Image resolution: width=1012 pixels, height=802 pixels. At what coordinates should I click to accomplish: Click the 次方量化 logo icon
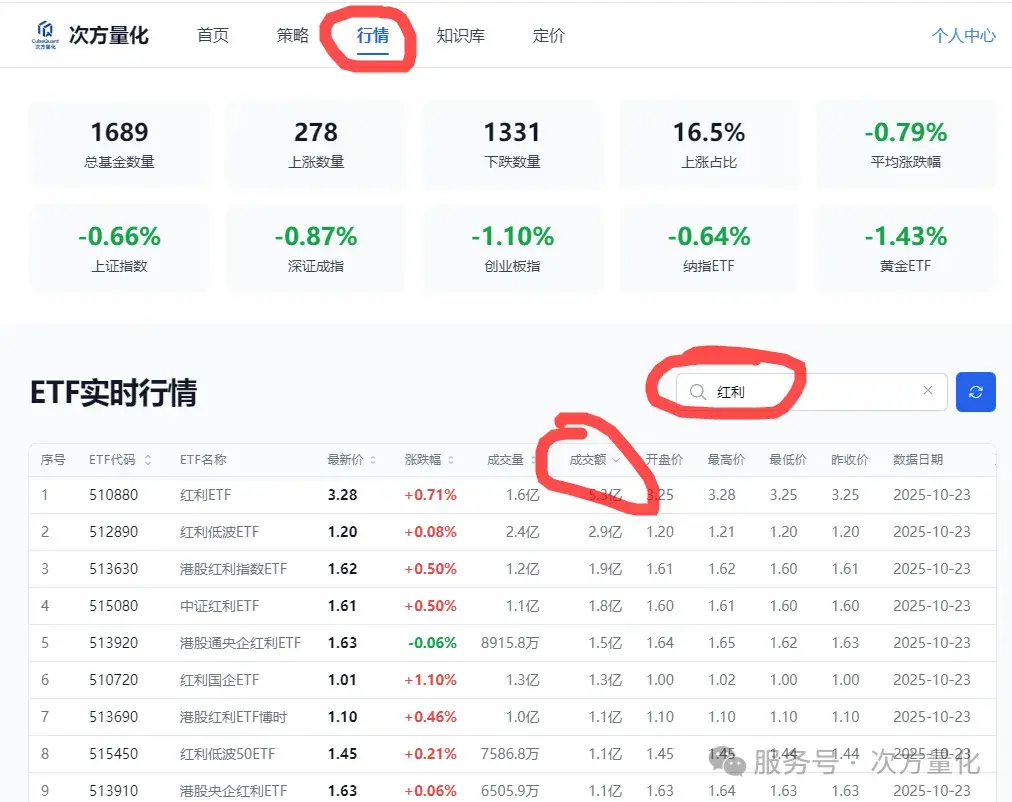(45, 34)
